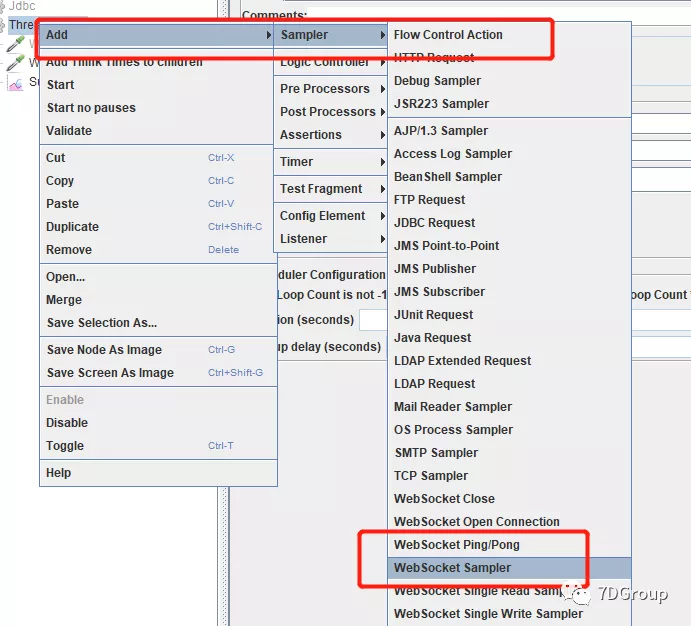Select JMS Subscriber
Viewport: 691px width, 626px height.
click(439, 292)
